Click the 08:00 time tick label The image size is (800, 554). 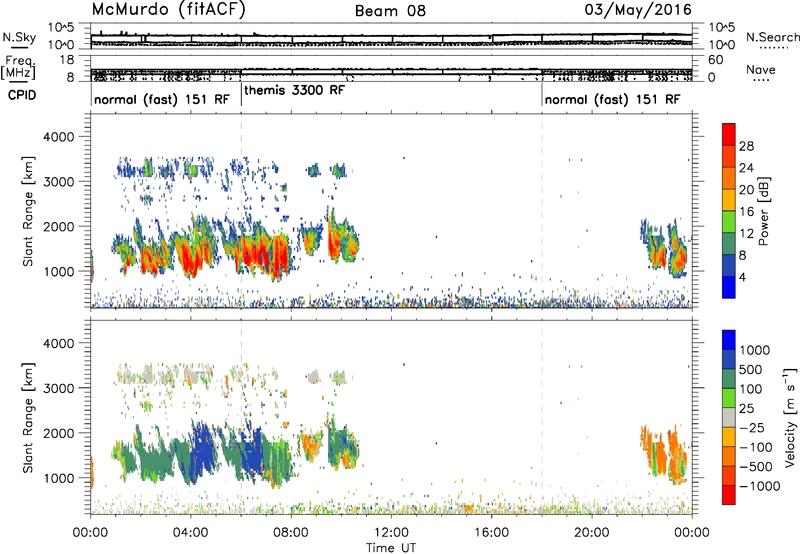[291, 533]
